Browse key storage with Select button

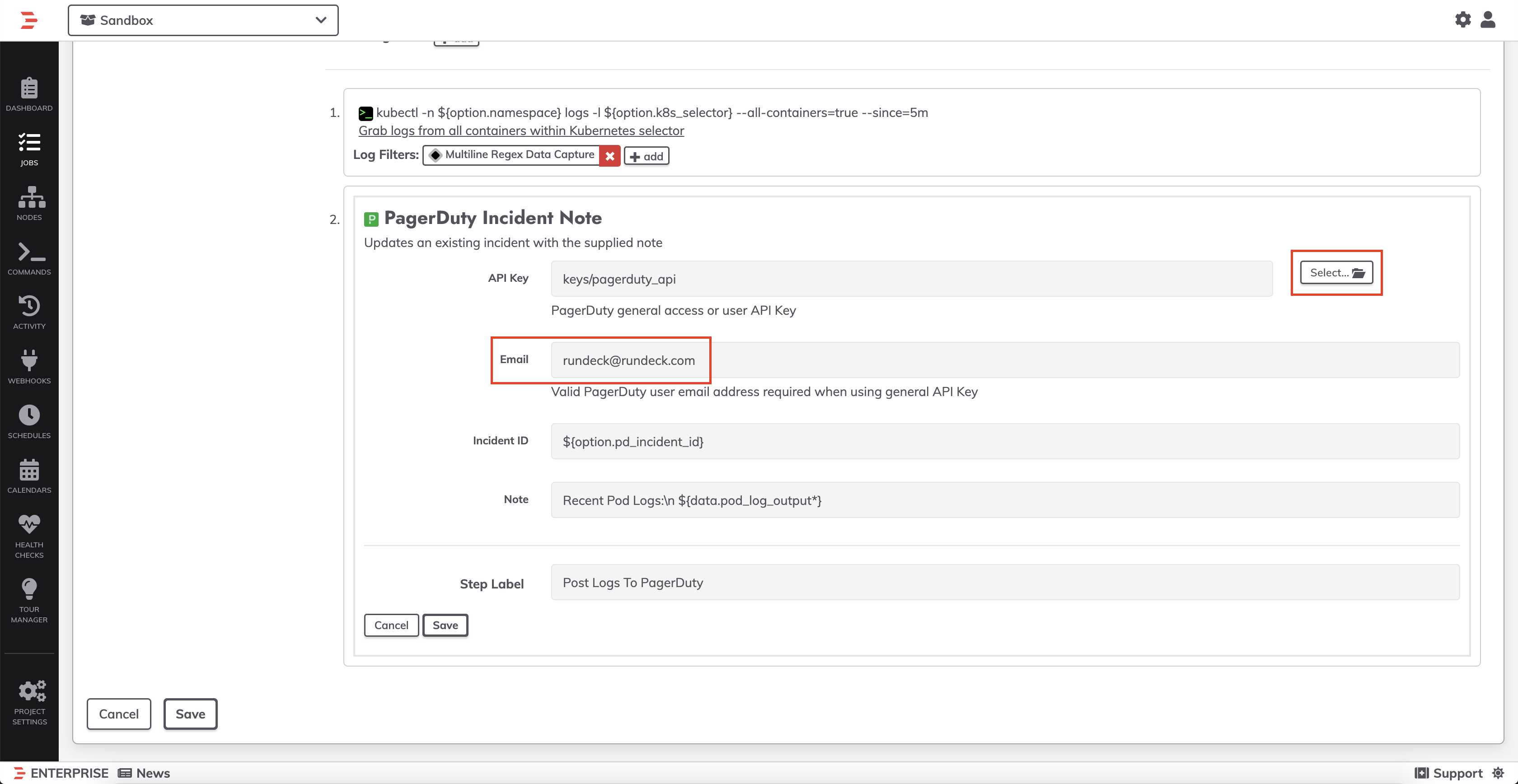click(1336, 273)
